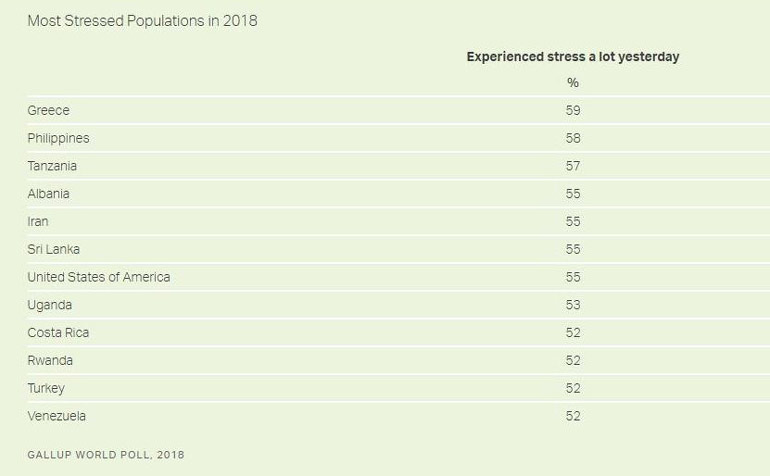Click the "Experienced stress a lot yesterday" column header

(x=572, y=57)
